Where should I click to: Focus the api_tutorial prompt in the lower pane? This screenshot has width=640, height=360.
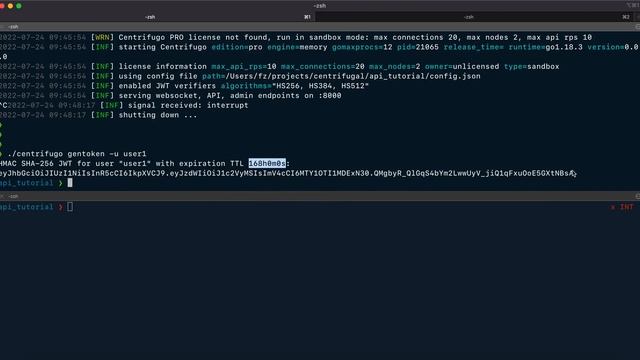27,207
